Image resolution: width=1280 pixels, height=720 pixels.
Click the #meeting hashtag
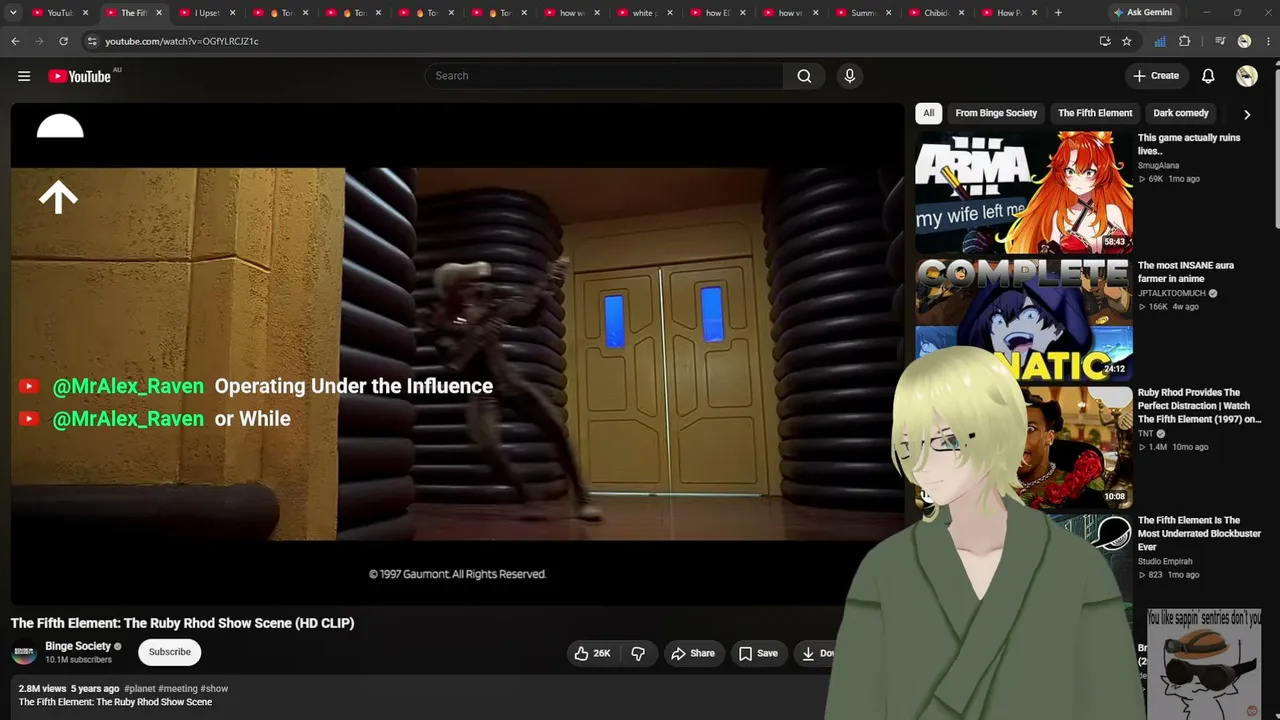click(178, 689)
